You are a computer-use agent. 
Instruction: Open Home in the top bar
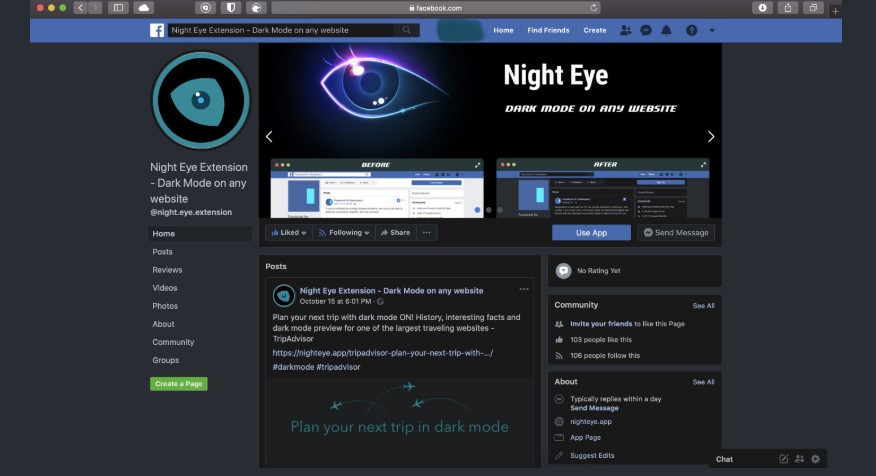[x=503, y=30]
